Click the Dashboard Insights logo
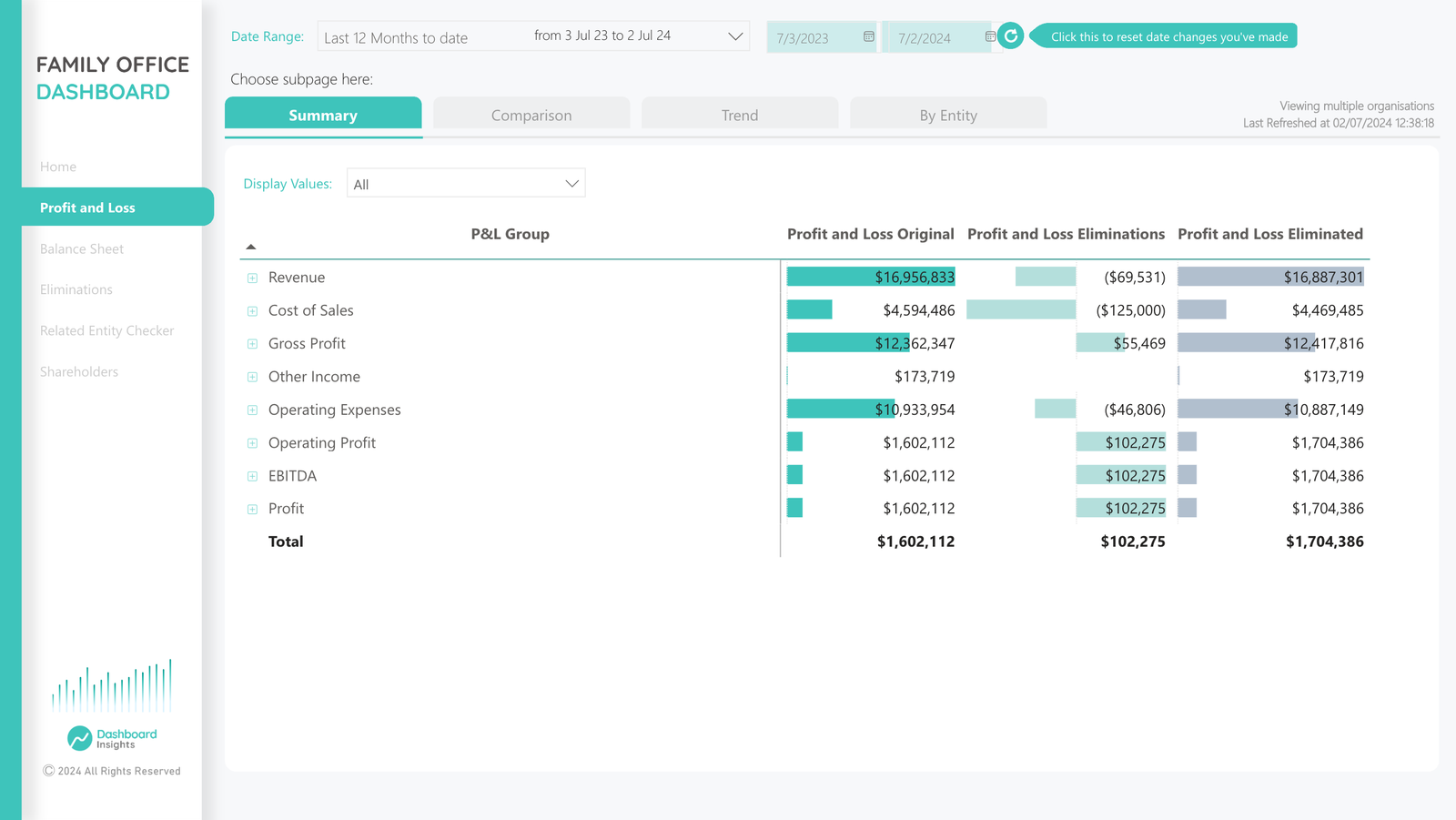 click(x=112, y=738)
